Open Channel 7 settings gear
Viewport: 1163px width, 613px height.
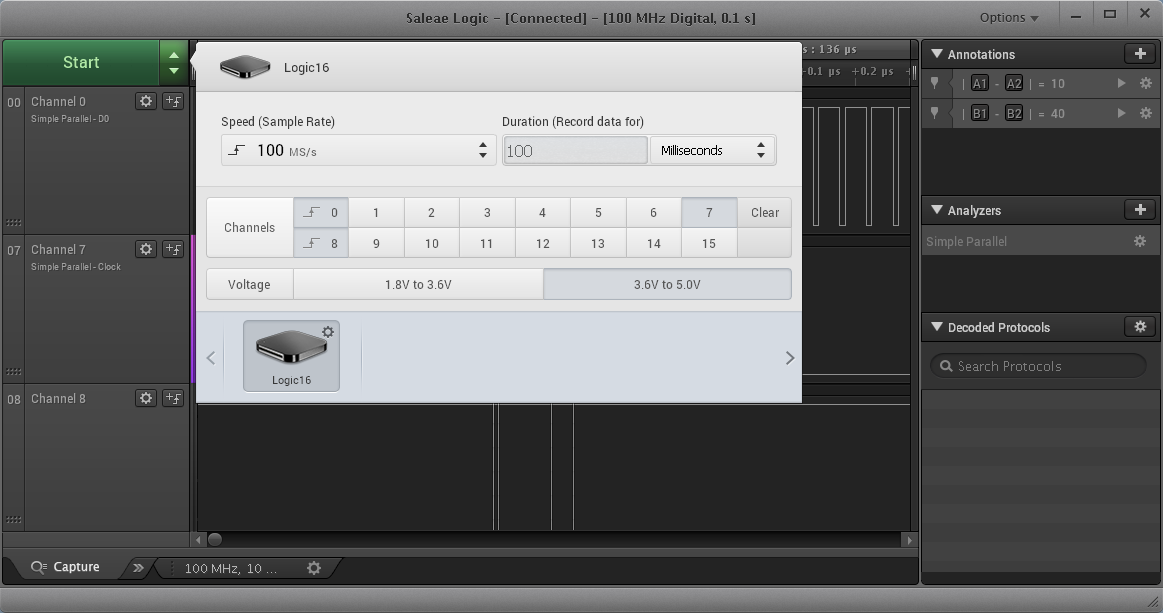pos(146,249)
